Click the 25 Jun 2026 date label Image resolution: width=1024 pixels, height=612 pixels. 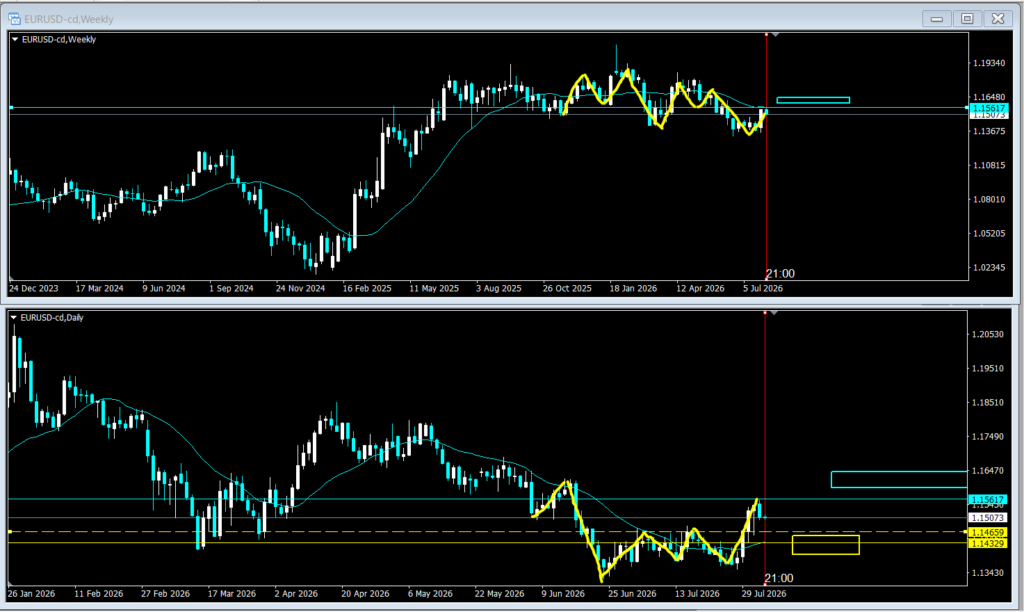click(x=632, y=594)
